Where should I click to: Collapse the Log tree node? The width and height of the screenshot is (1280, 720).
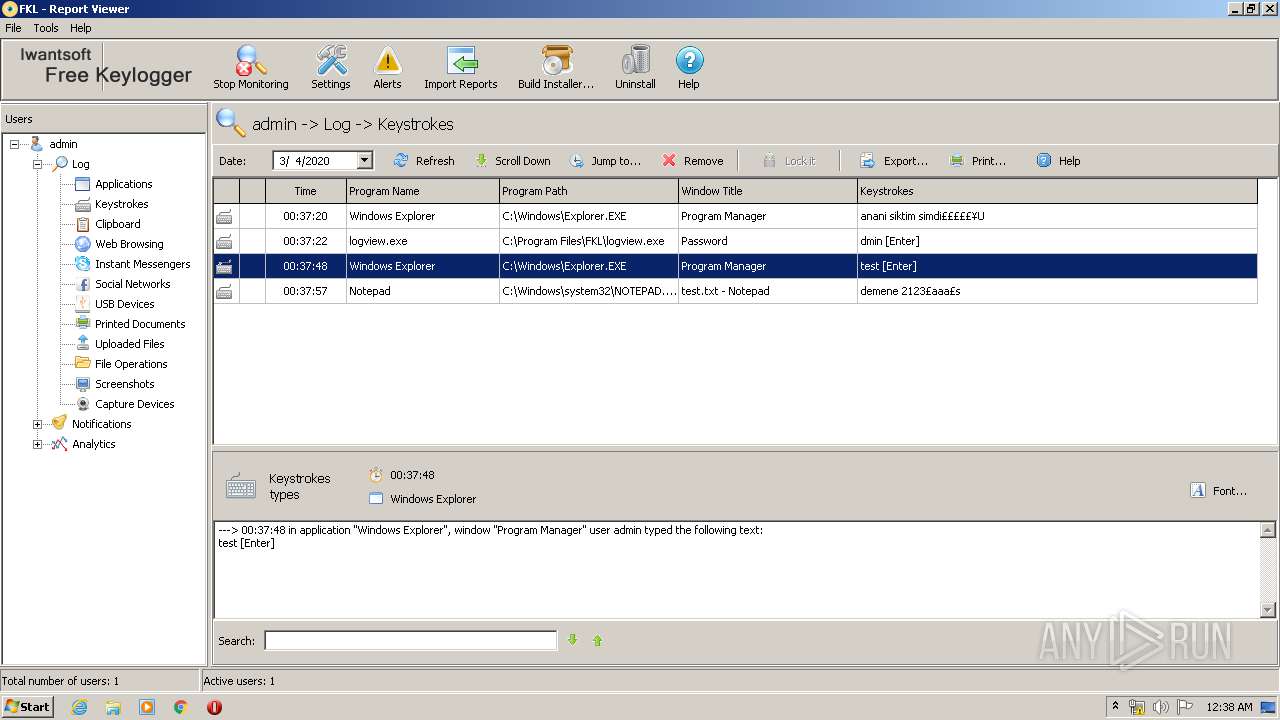coord(37,164)
